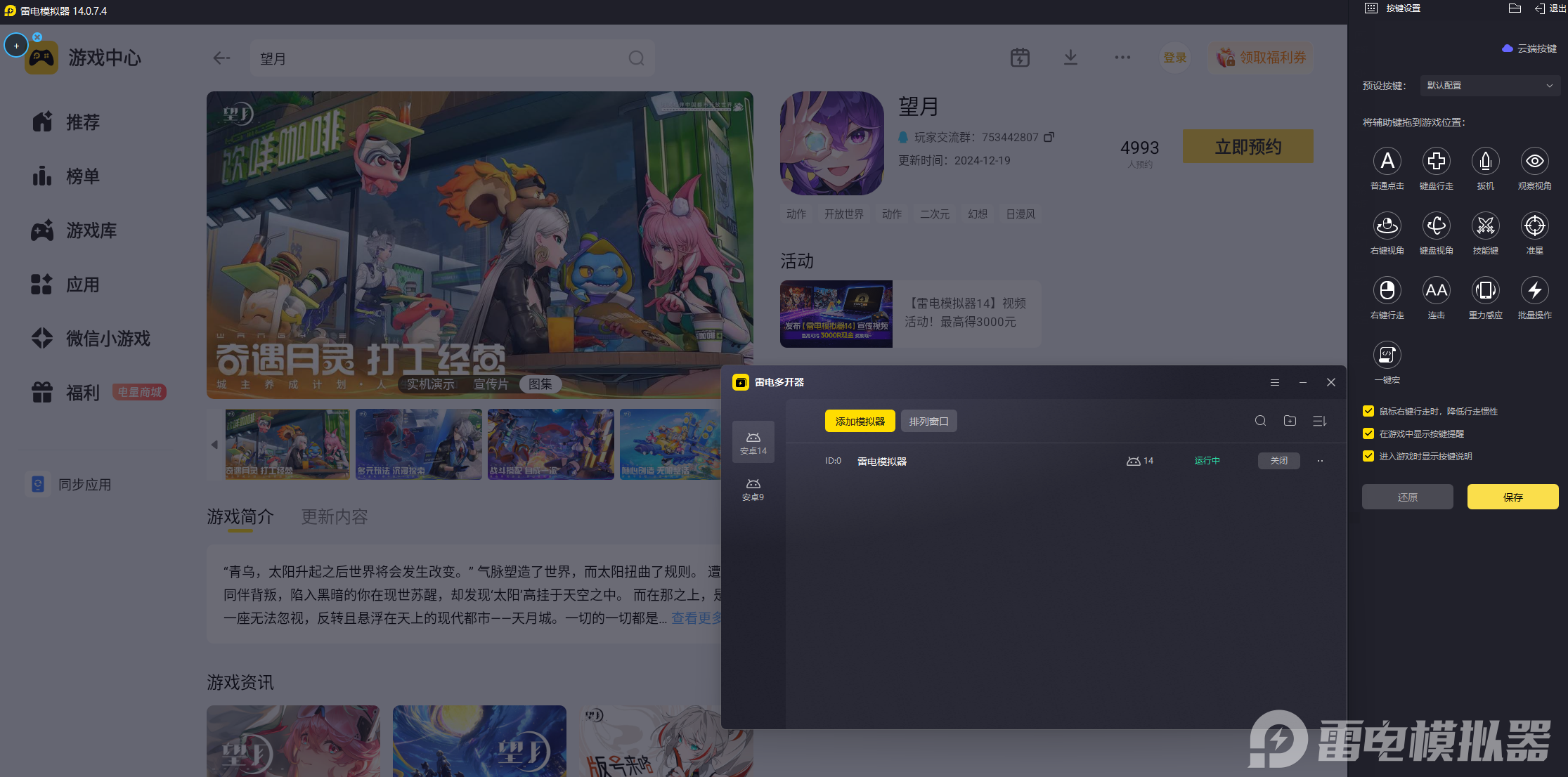Select the 键盘行走 D-pad icon
1568x777 pixels.
tap(1436, 162)
